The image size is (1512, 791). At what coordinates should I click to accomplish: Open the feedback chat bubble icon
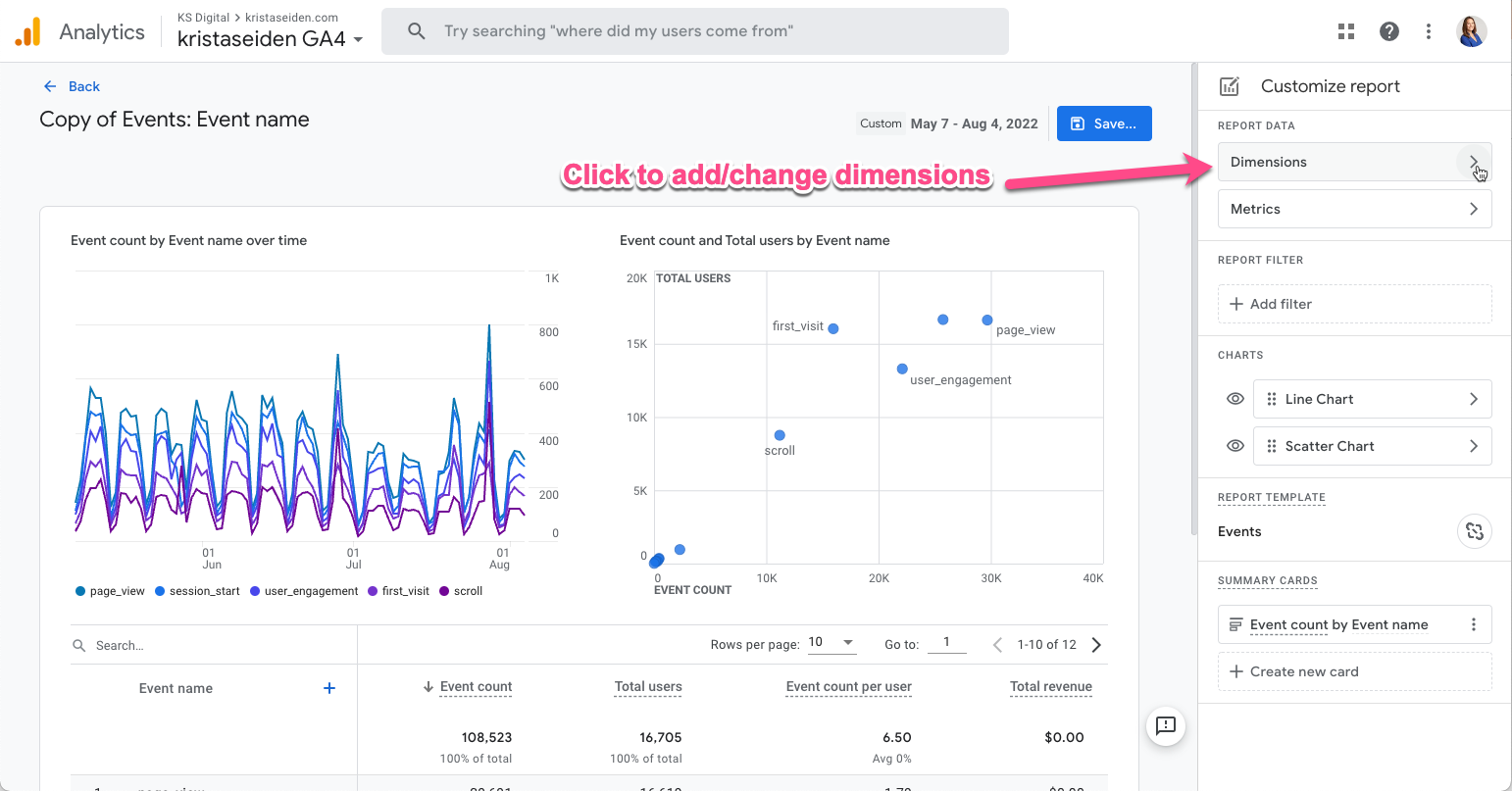click(x=1166, y=725)
